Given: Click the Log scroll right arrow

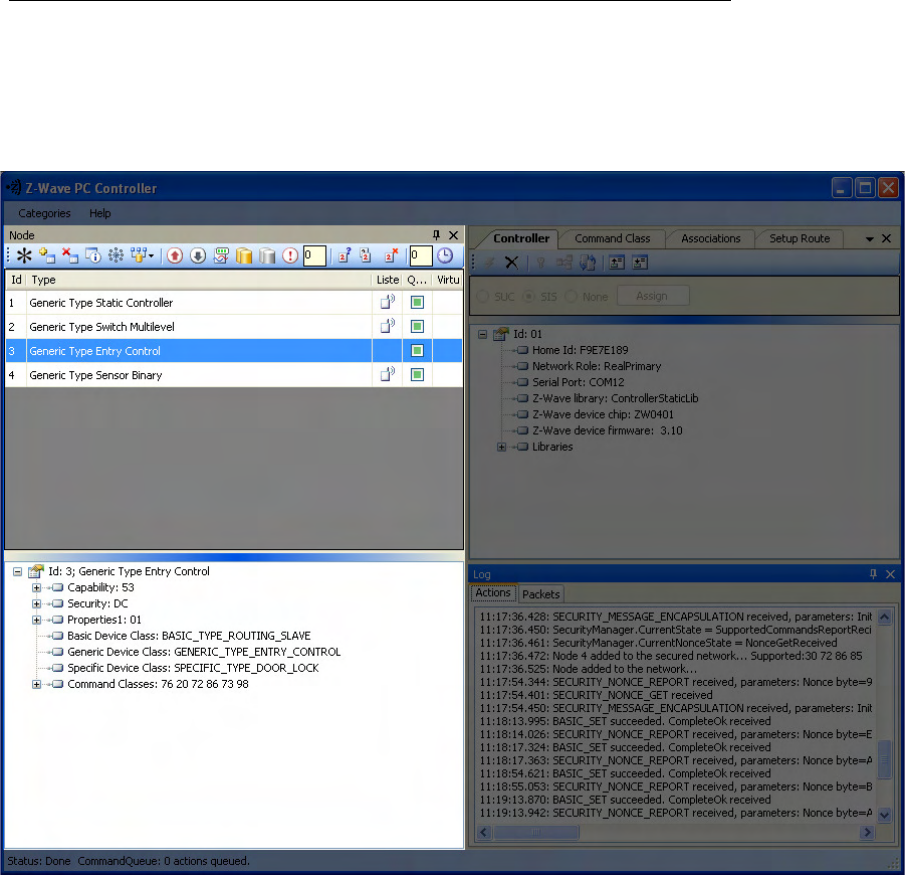Looking at the screenshot, I should (867, 832).
